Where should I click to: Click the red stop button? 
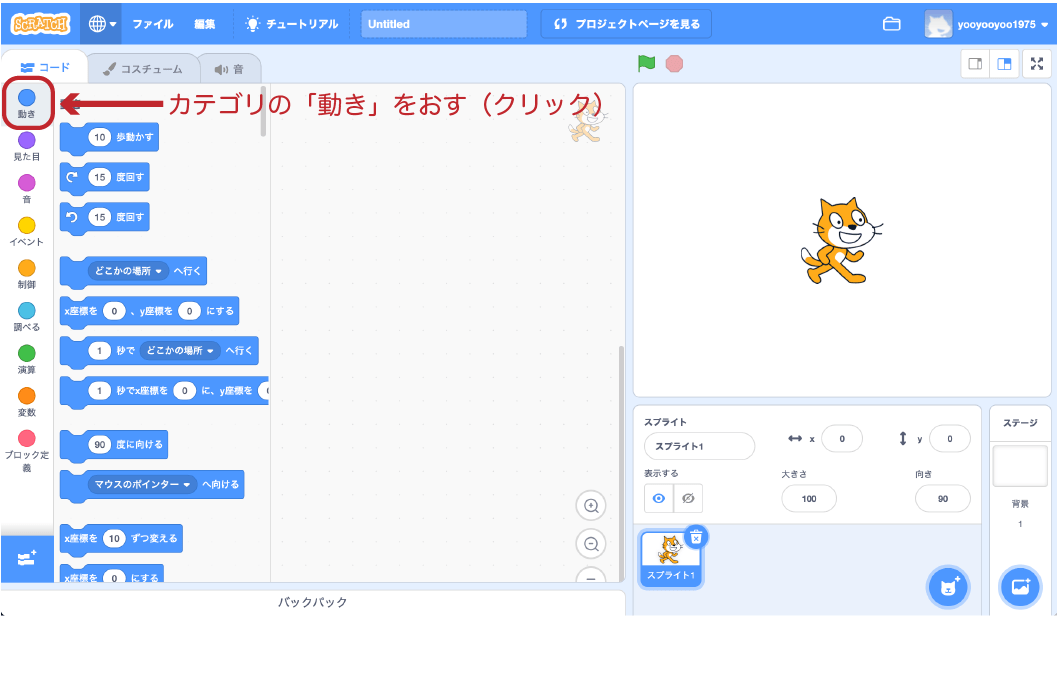coord(674,63)
